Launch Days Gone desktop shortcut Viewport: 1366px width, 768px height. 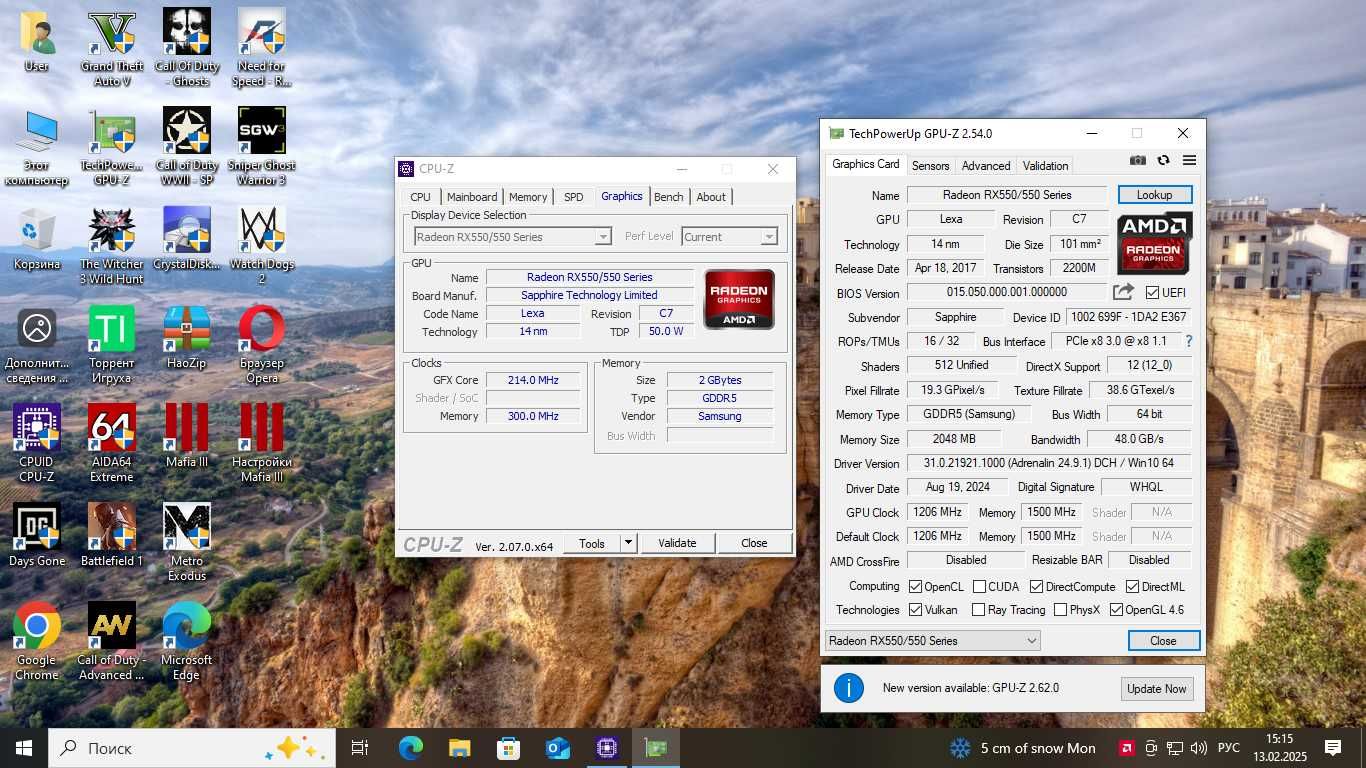(37, 535)
